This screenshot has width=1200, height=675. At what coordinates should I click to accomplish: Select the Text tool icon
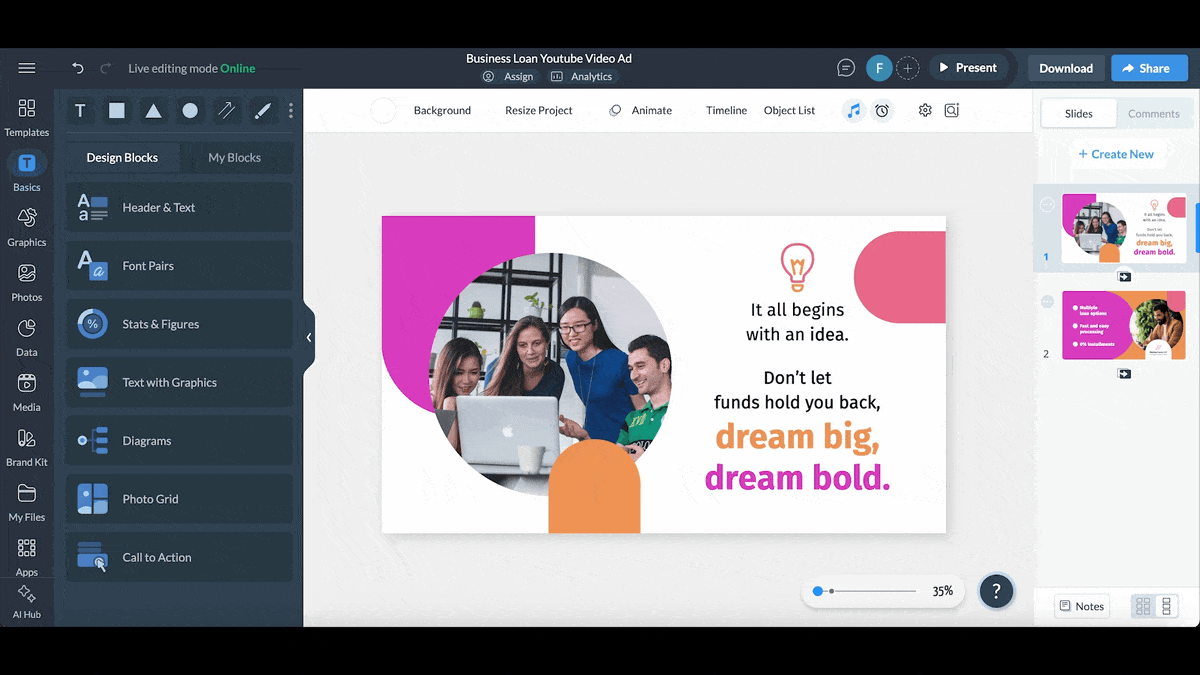click(x=80, y=111)
